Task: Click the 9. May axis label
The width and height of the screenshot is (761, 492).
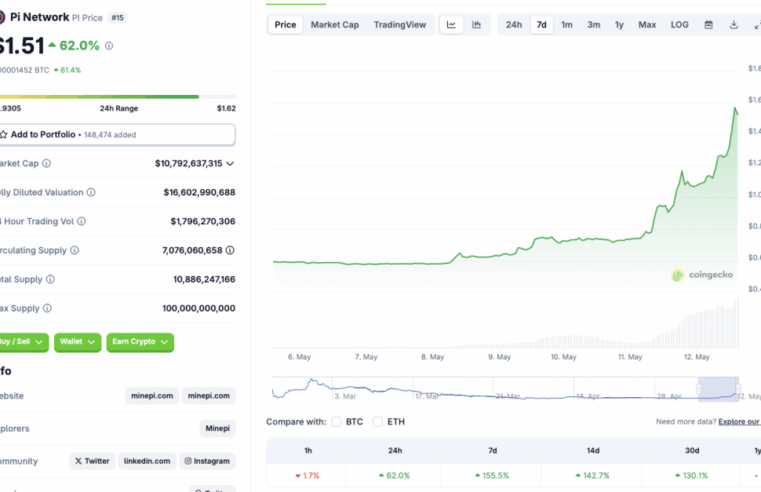Action: (499, 357)
